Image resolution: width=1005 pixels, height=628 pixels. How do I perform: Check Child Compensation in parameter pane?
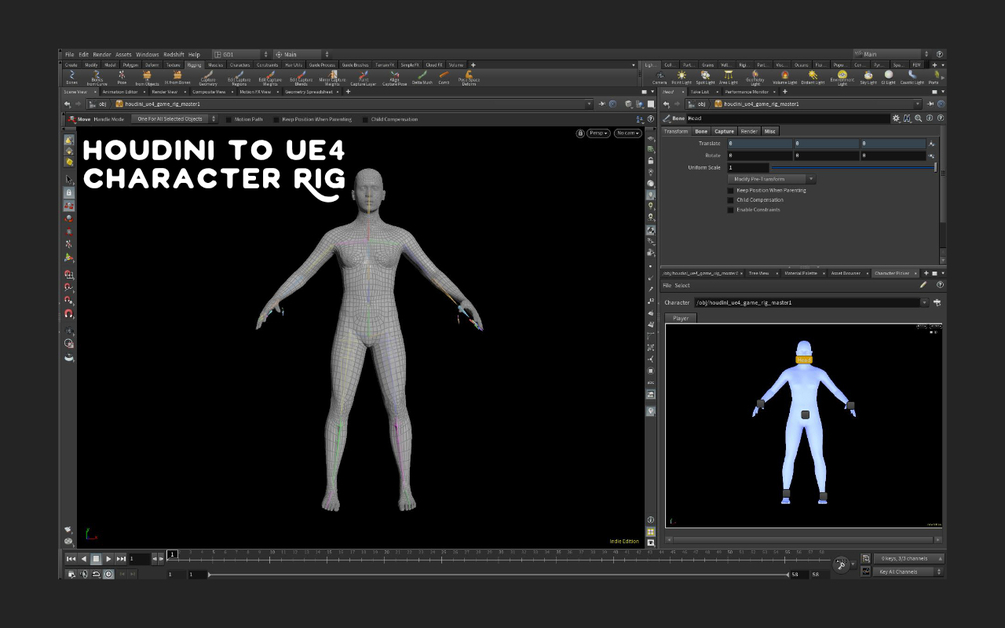(731, 200)
